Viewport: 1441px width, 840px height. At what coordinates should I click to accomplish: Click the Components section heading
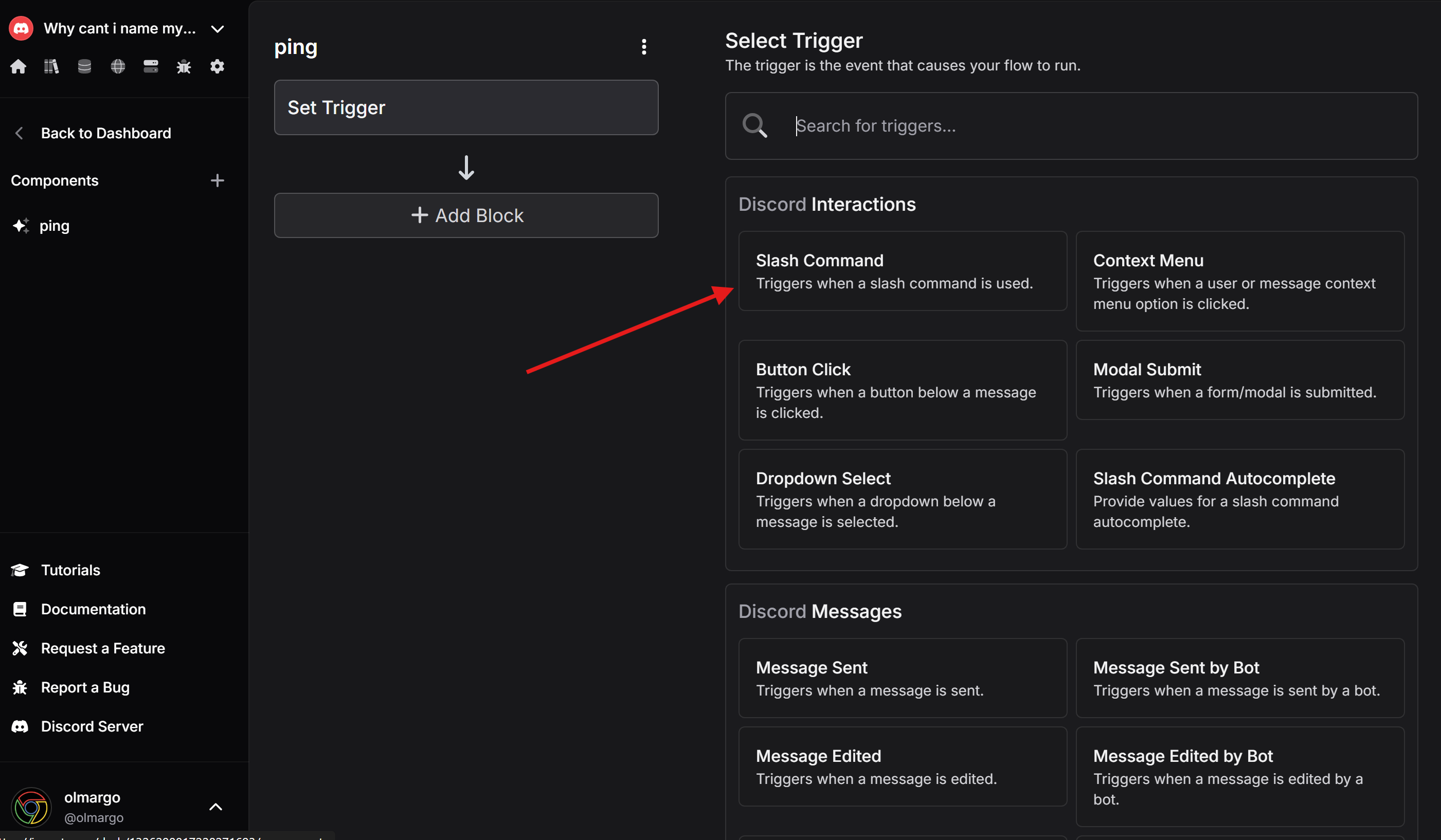pos(55,180)
